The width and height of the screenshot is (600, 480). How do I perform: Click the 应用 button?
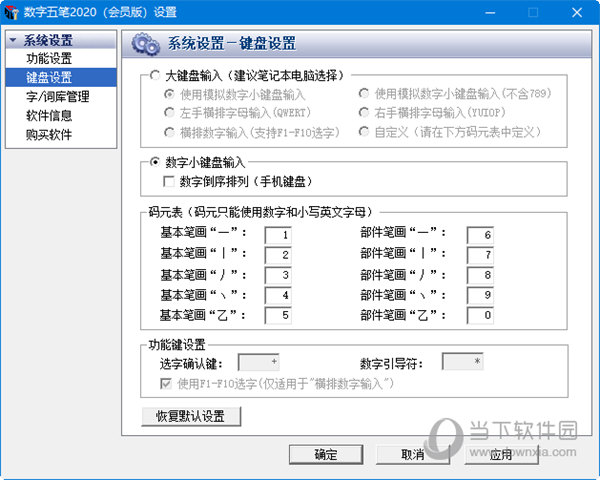point(501,455)
